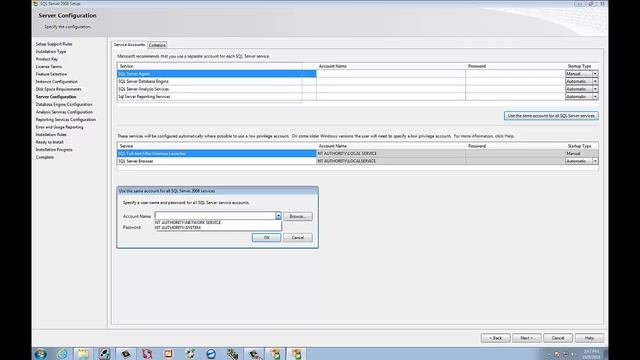Click Reporting Services Configuration in the step list
640x360 pixels.
tap(66, 120)
